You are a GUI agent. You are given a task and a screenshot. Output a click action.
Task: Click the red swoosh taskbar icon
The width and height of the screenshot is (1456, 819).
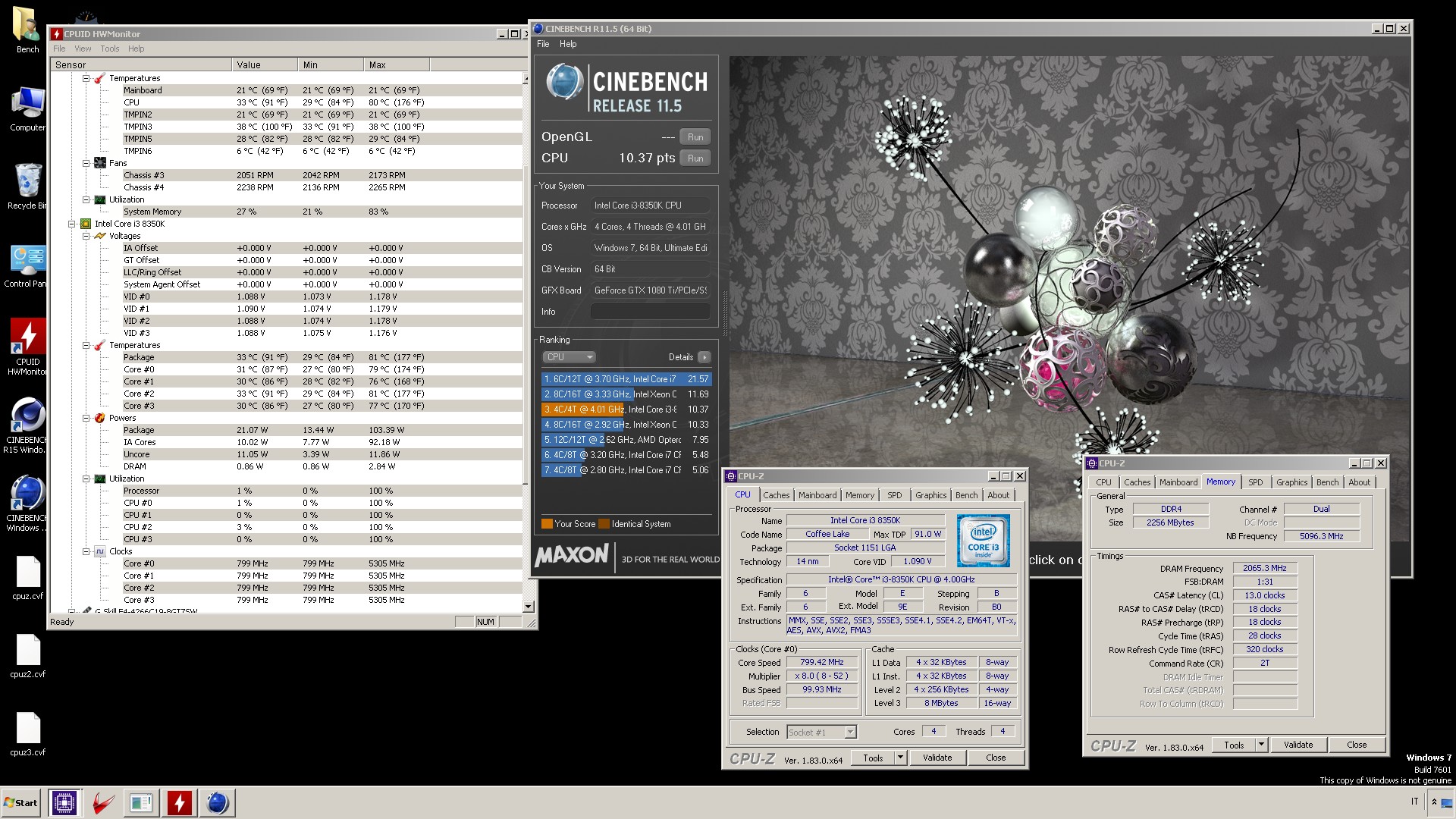tap(103, 802)
